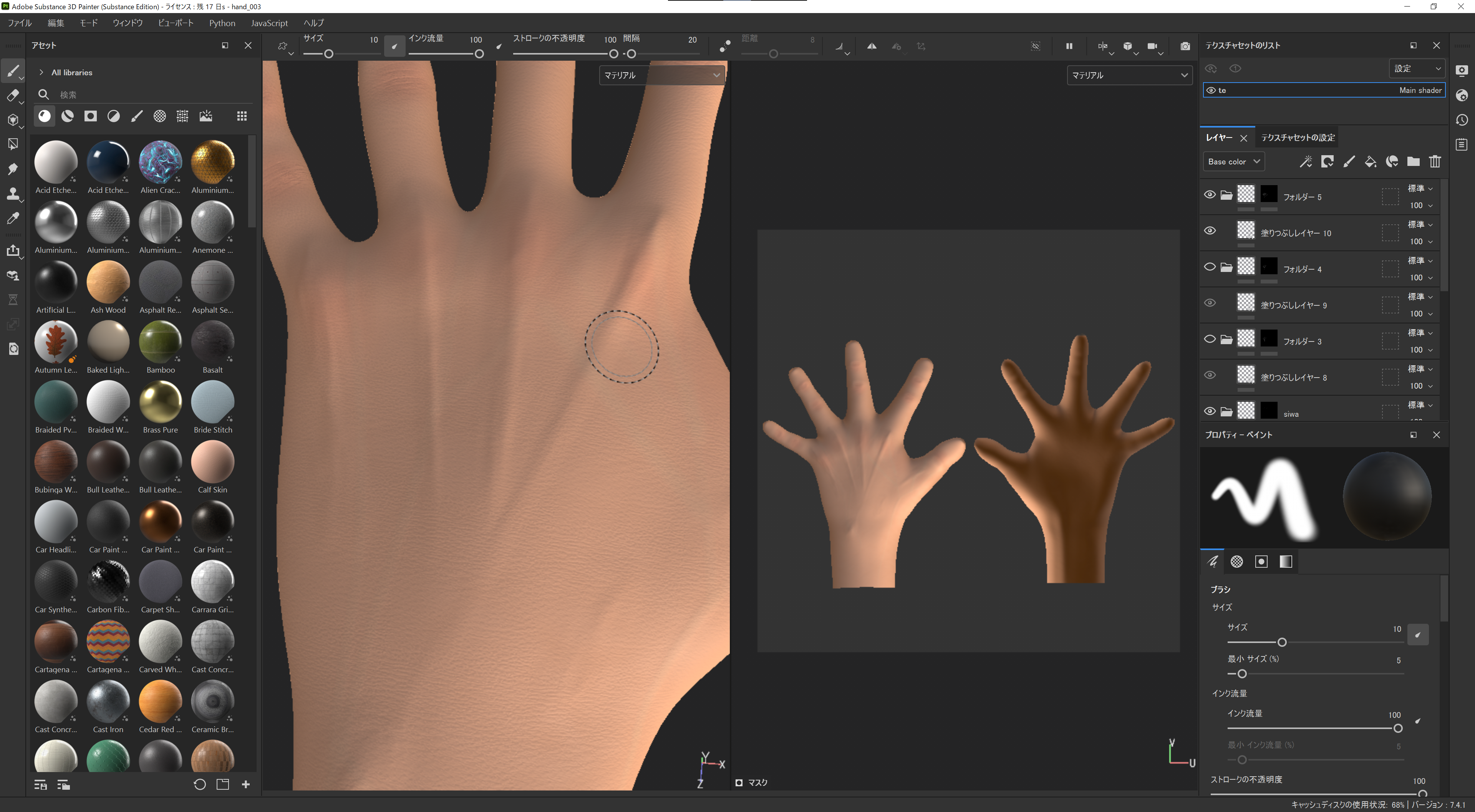
Task: Open the ウィンドウ menu
Action: pyautogui.click(x=127, y=23)
